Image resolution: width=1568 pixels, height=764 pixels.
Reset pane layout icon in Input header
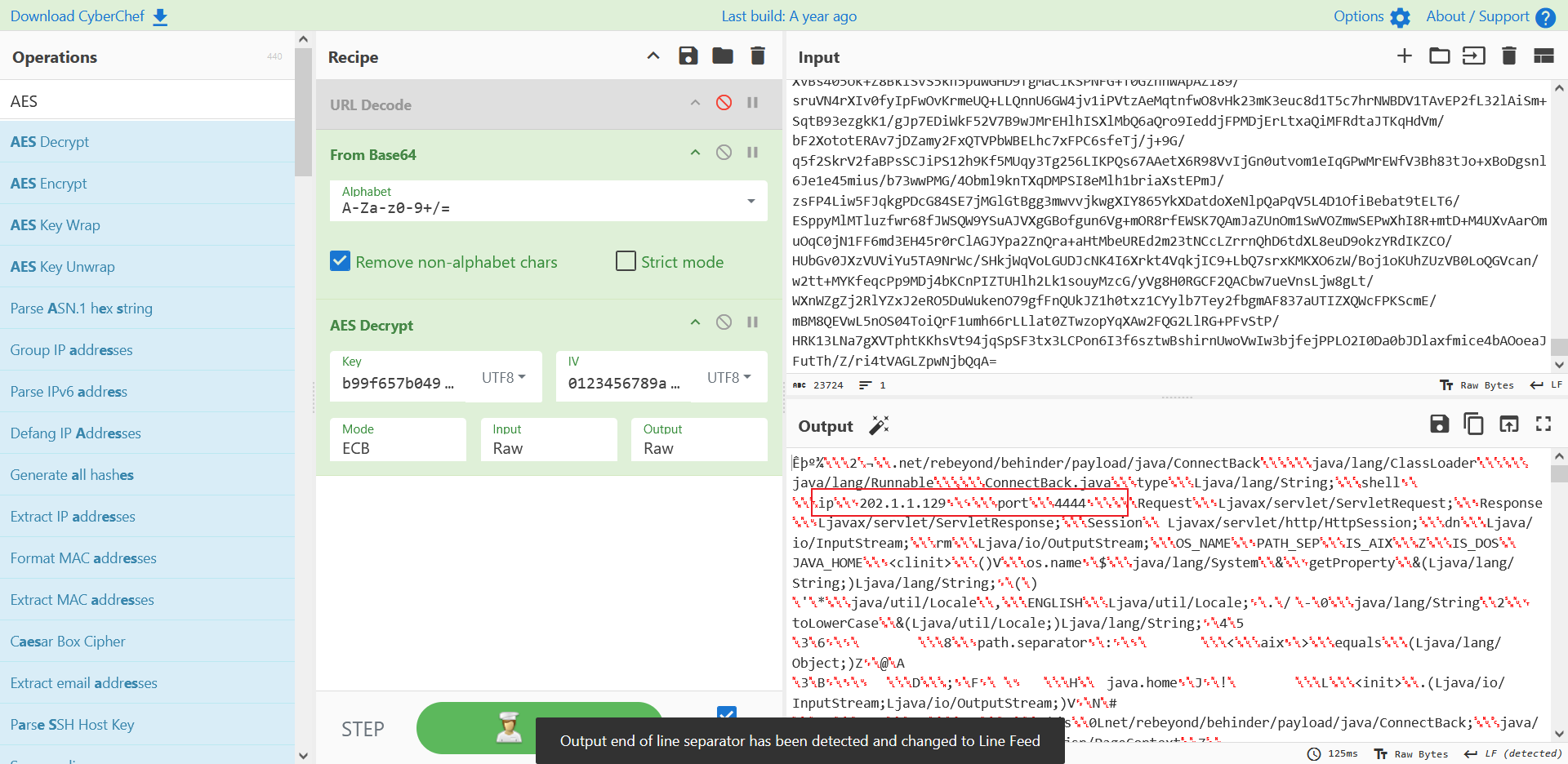click(x=1543, y=56)
